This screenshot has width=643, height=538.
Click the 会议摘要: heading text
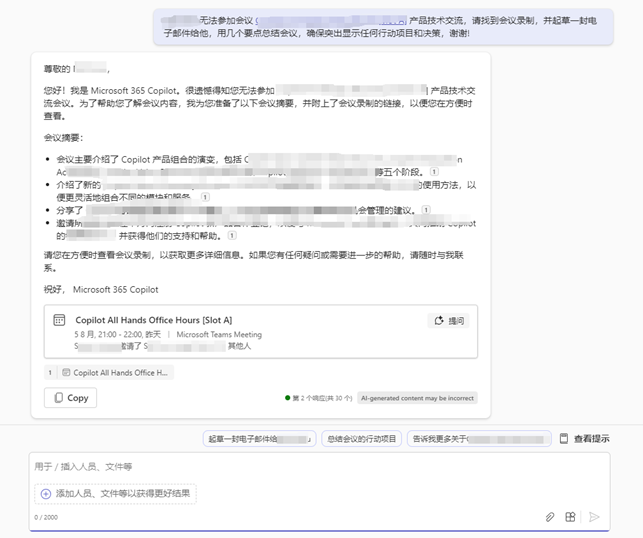pos(64,138)
